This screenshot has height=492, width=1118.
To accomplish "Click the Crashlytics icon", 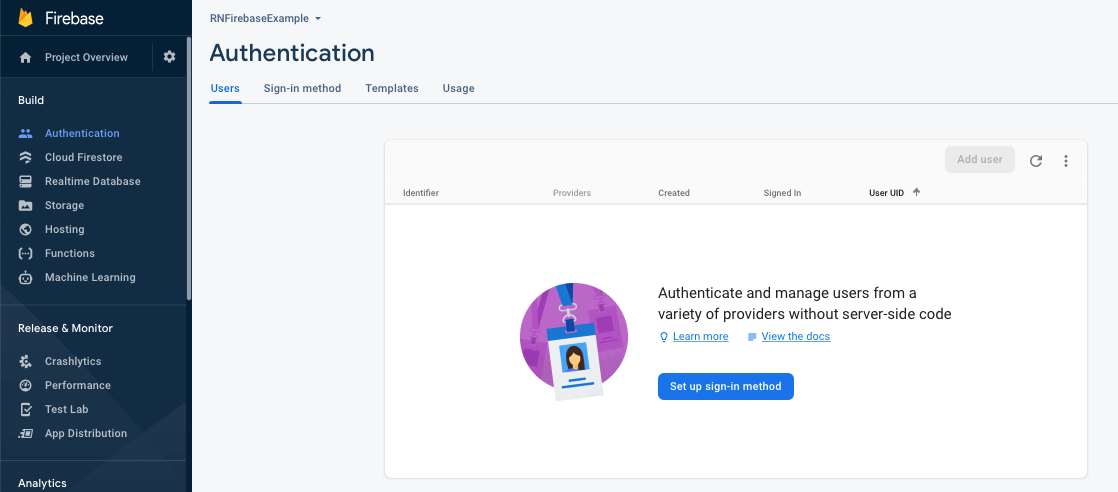I will [x=26, y=362].
